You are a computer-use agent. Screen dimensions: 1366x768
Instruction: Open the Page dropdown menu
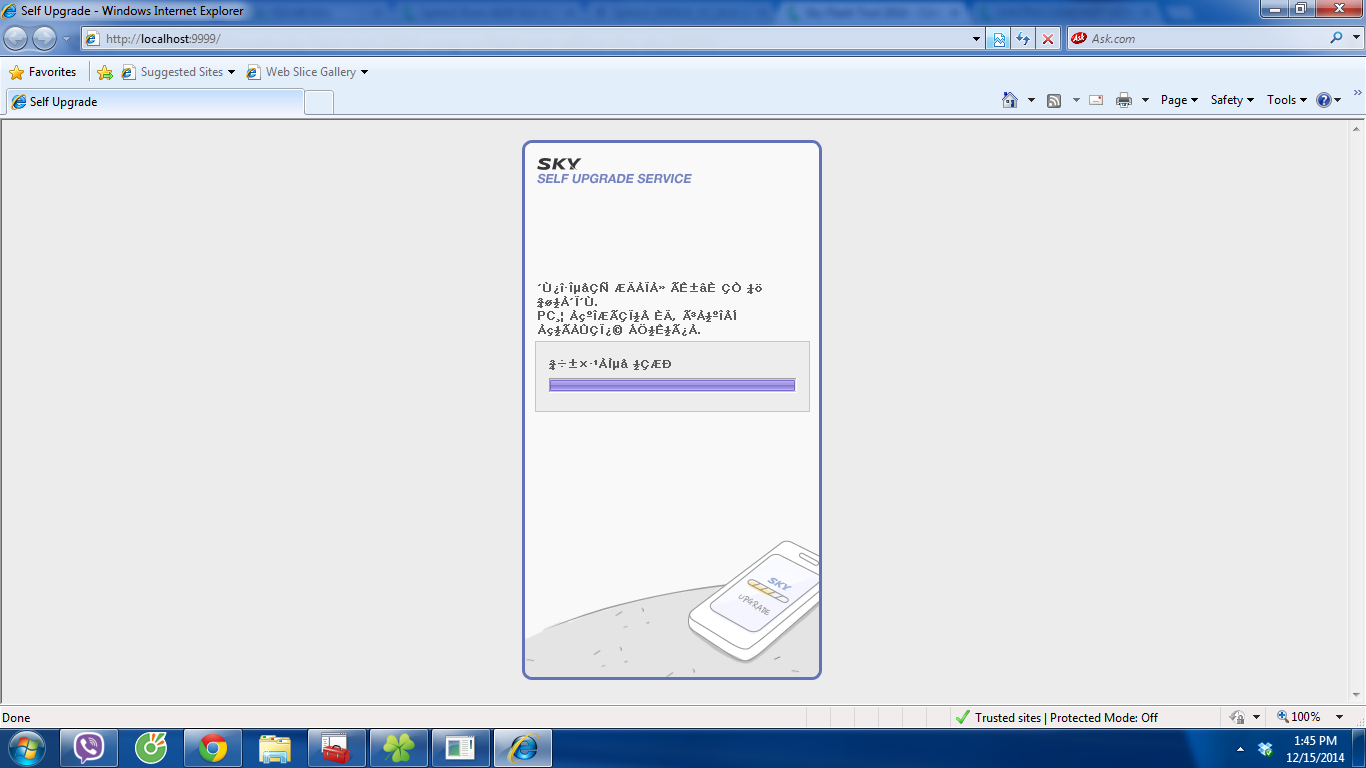point(1179,100)
